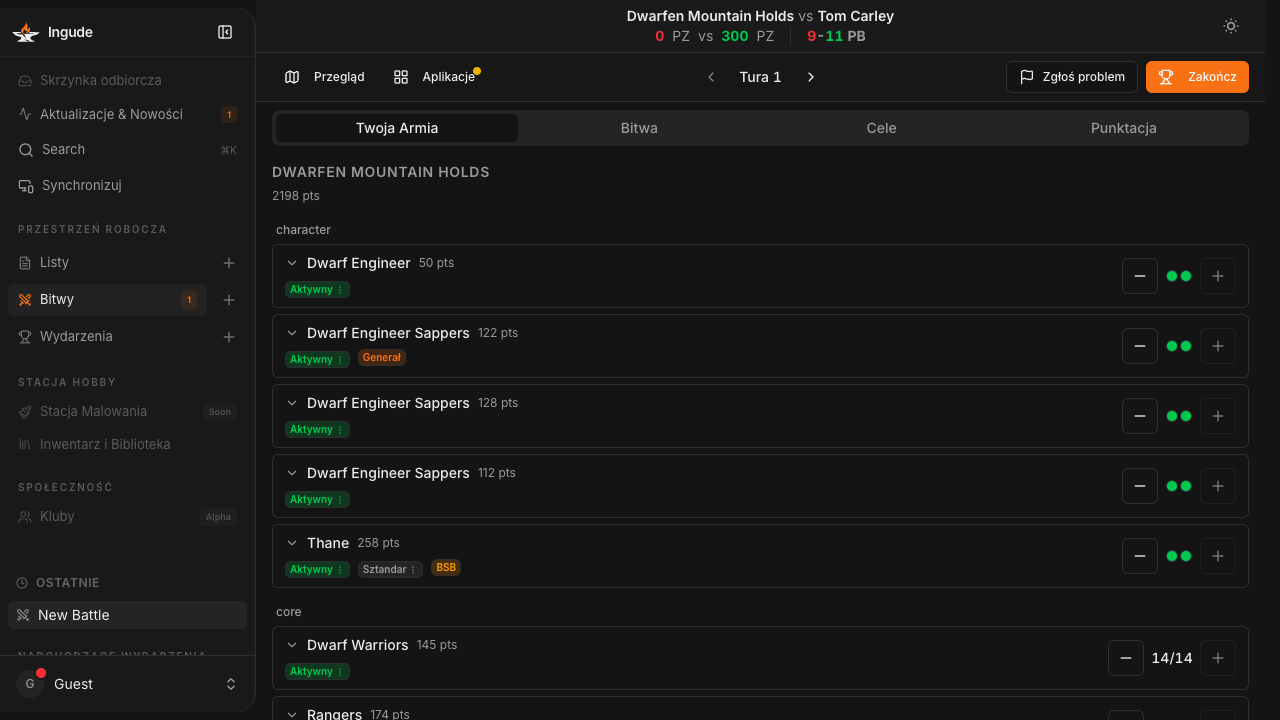Switch to the Twoja Armia tab
Image resolution: width=1280 pixels, height=720 pixels.
pyautogui.click(x=397, y=128)
